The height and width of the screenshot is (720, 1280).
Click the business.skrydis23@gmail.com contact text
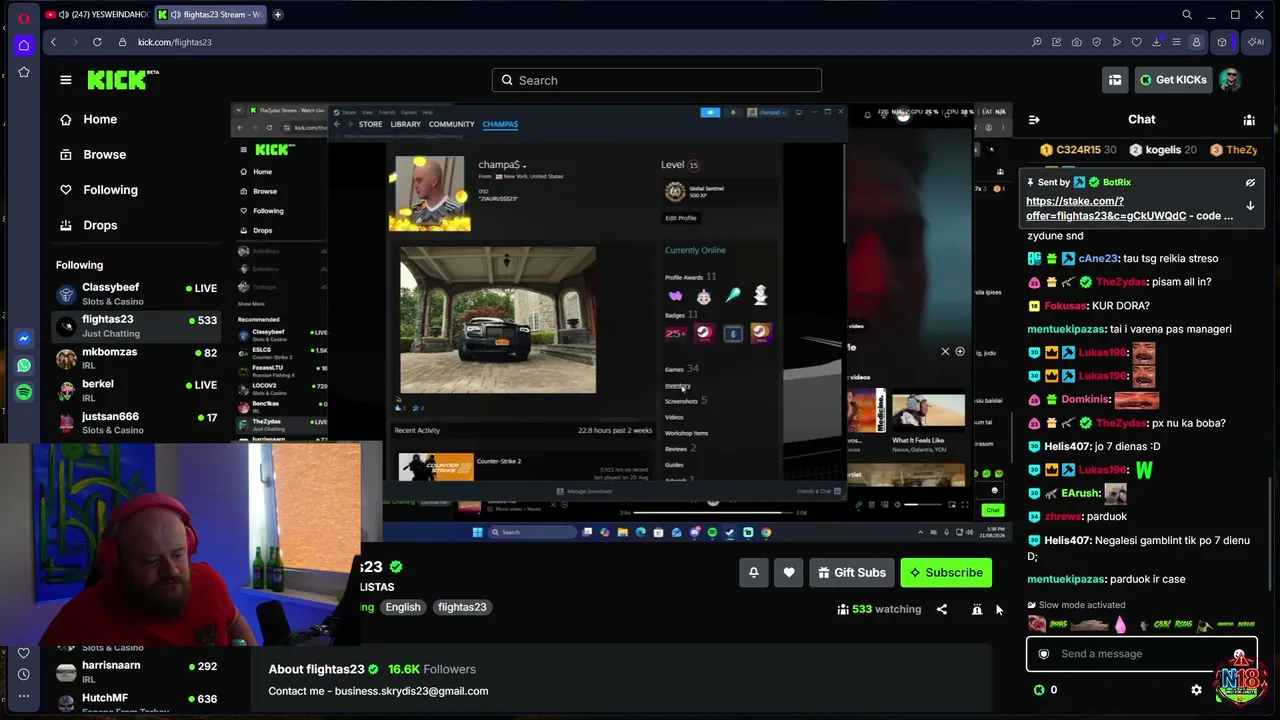411,691
